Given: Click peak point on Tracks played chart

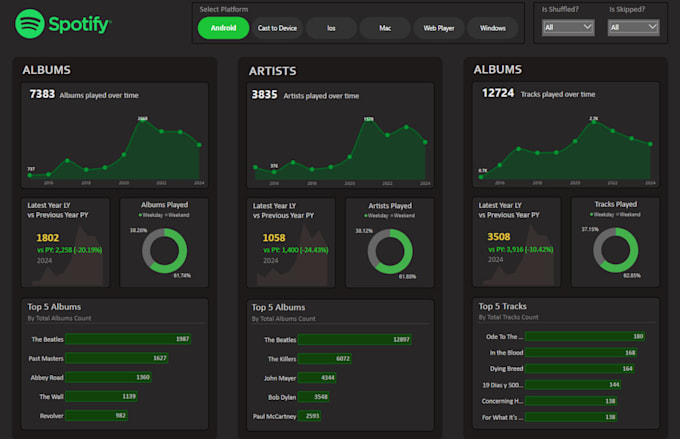Looking at the screenshot, I should pos(594,122).
